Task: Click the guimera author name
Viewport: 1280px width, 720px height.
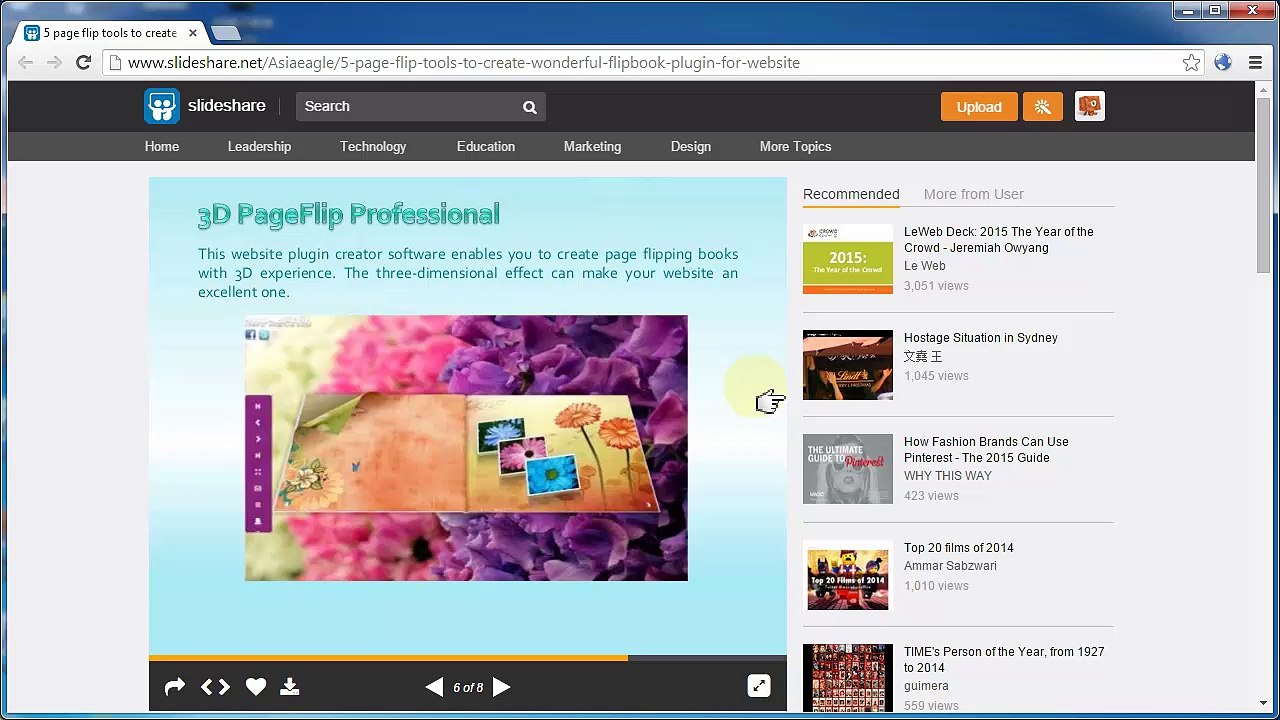Action: click(x=926, y=686)
